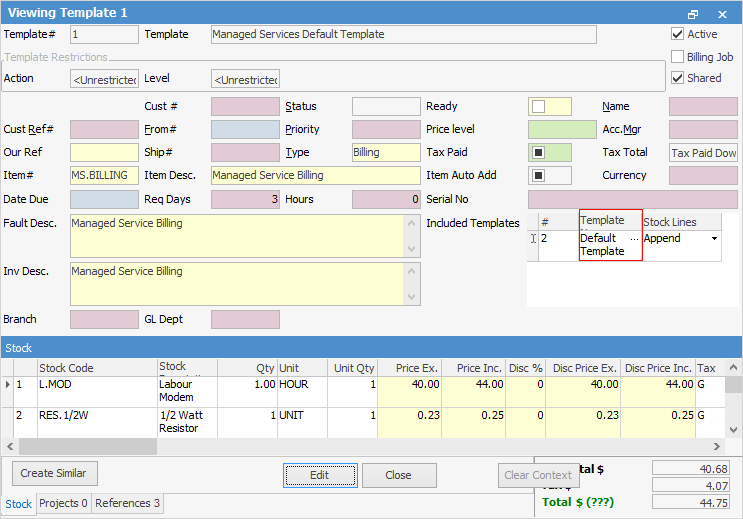Click the Item Desc. input field
This screenshot has width=743, height=519.
click(x=315, y=176)
